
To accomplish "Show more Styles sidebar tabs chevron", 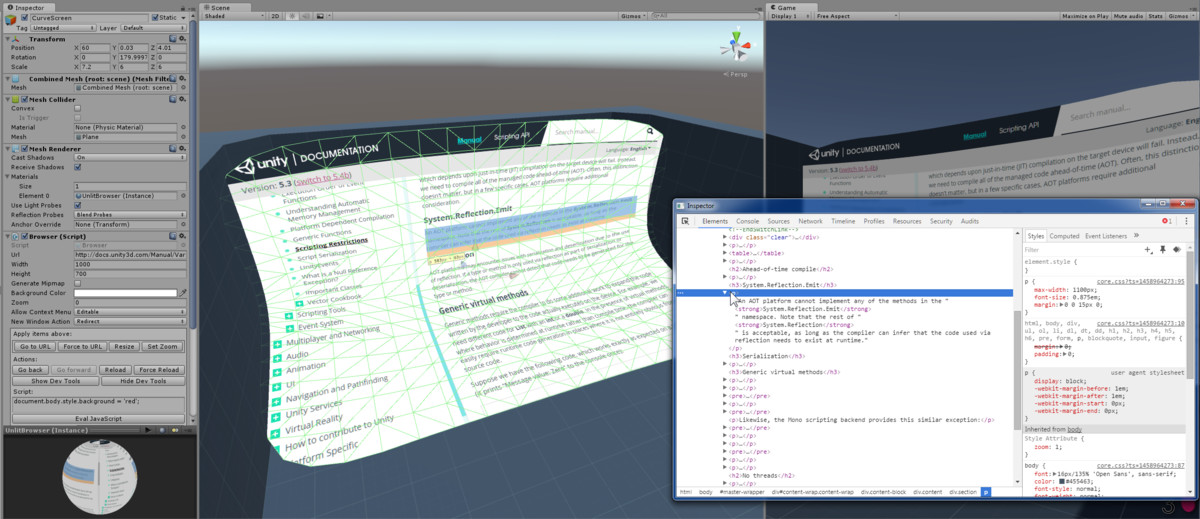I will [1136, 235].
